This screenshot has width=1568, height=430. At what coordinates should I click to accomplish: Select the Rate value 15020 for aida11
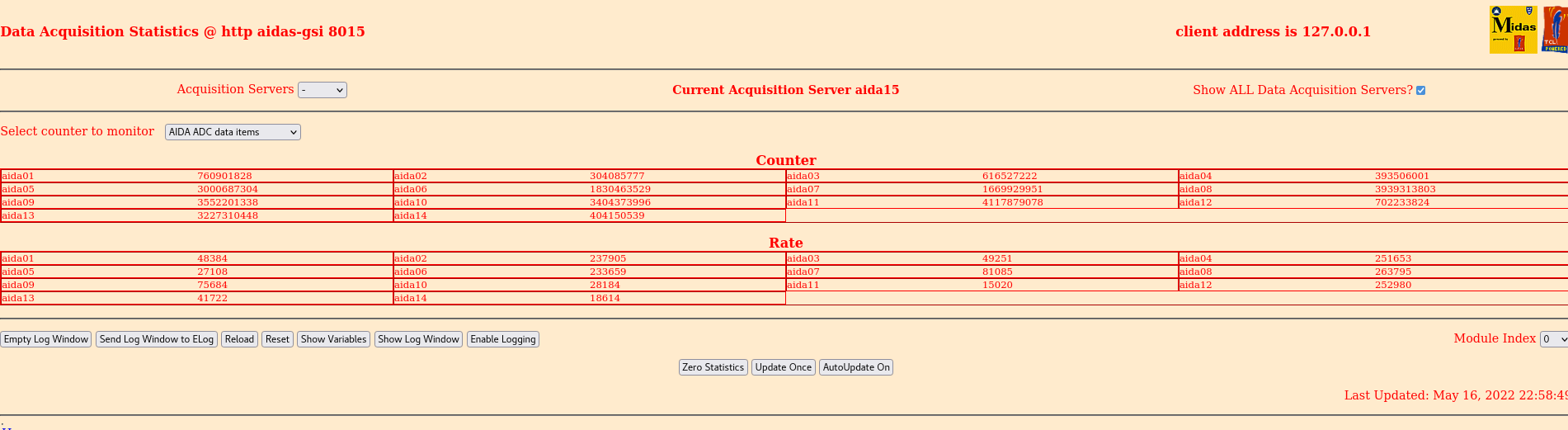(x=997, y=285)
